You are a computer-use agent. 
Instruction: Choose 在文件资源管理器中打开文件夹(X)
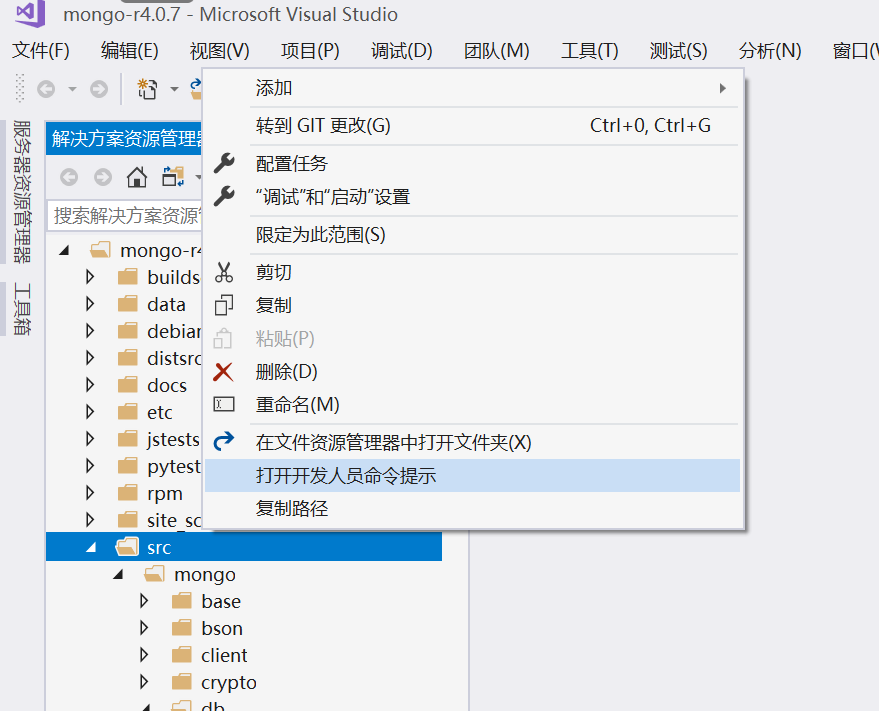tap(472, 442)
